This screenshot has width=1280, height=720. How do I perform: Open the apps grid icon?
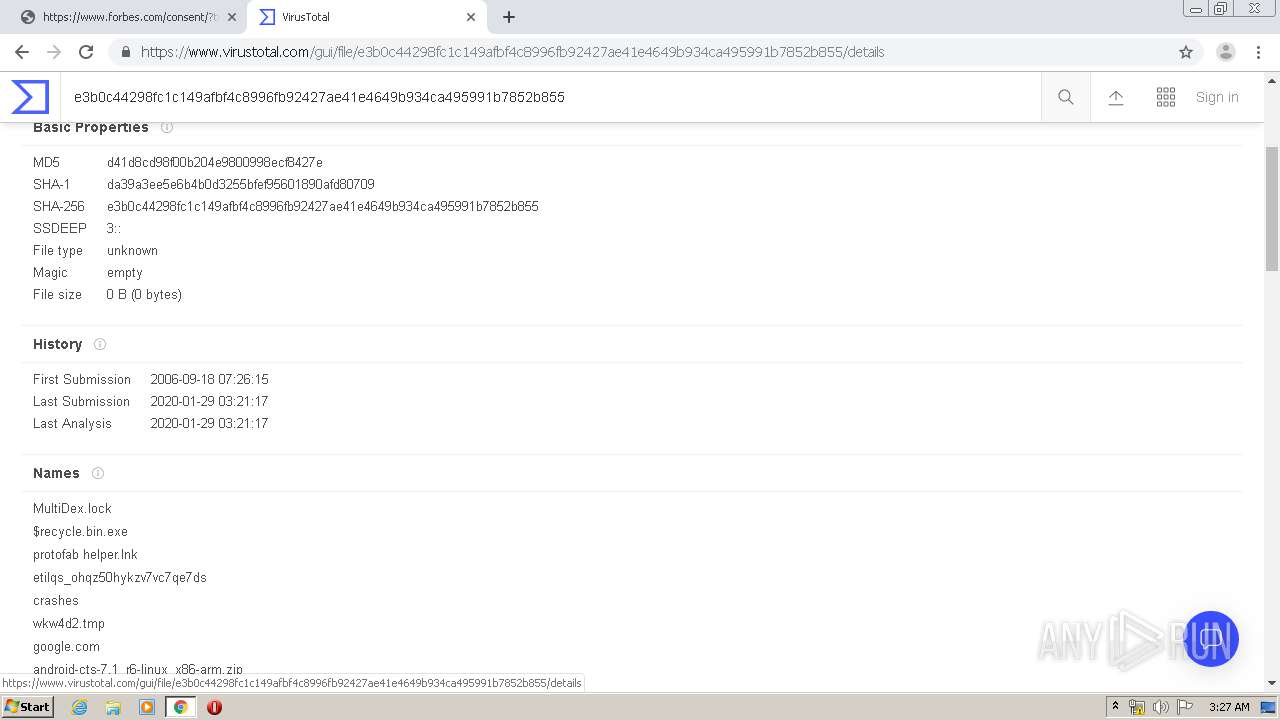pyautogui.click(x=1166, y=97)
